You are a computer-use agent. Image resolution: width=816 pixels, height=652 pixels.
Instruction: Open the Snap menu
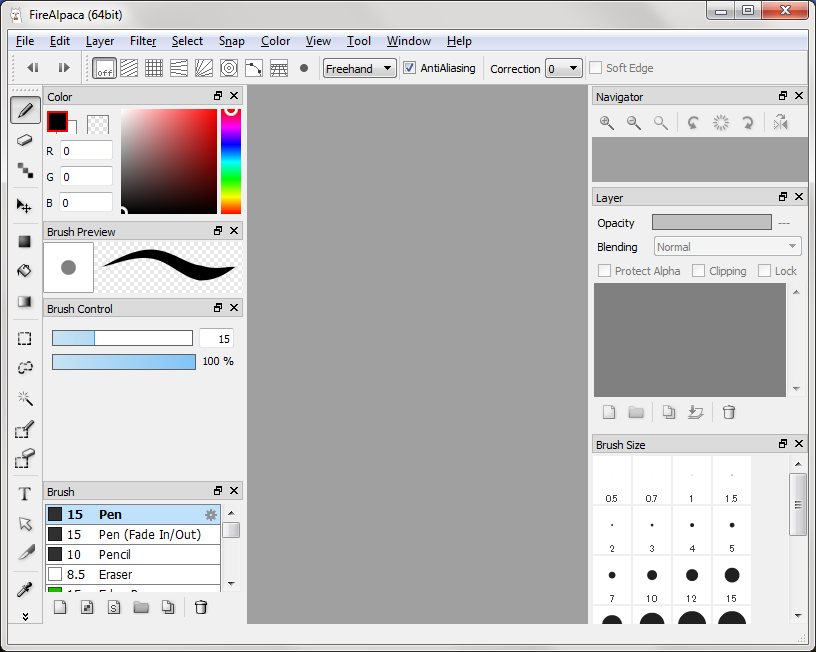click(x=232, y=41)
